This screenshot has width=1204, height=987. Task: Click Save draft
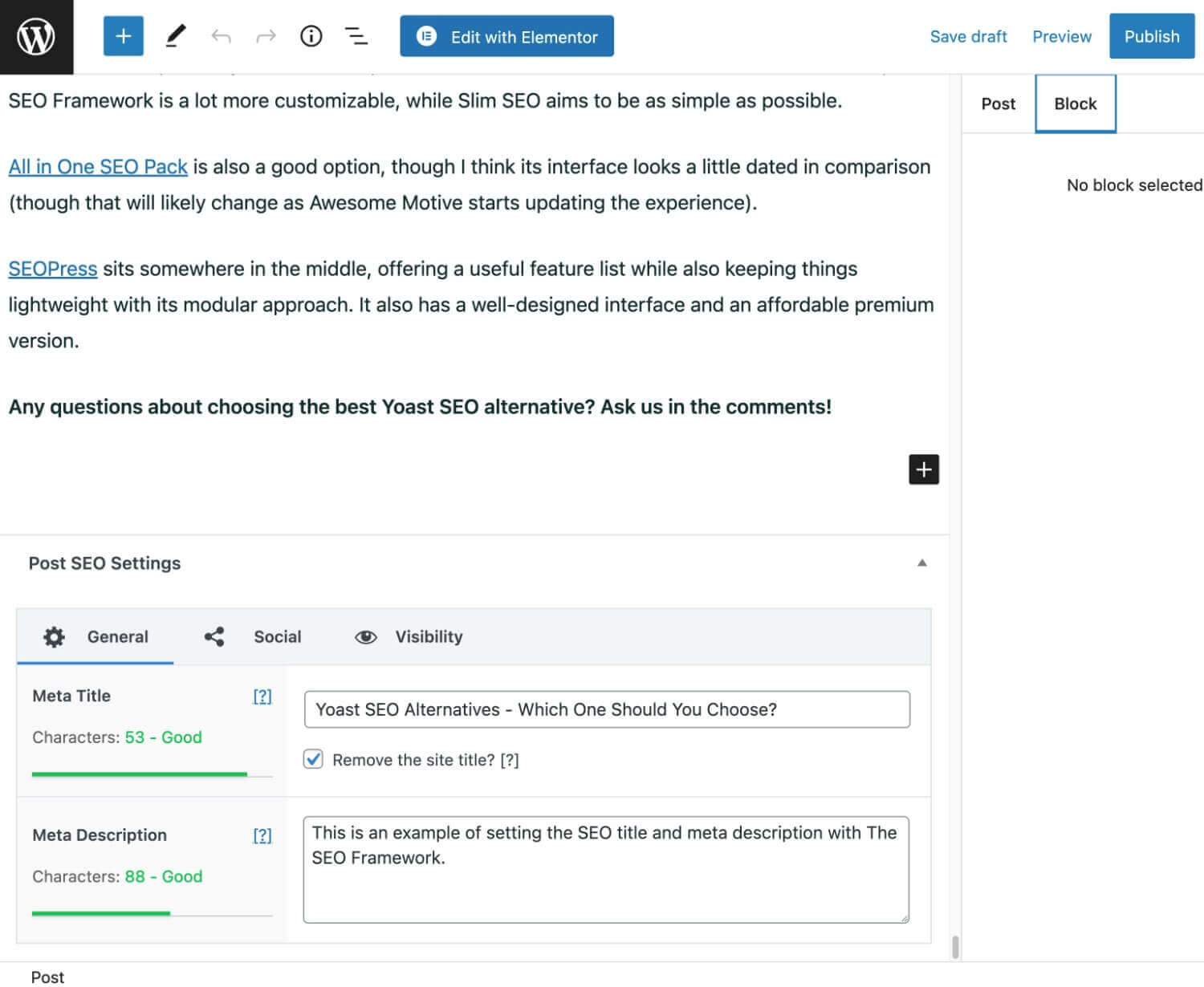click(968, 36)
